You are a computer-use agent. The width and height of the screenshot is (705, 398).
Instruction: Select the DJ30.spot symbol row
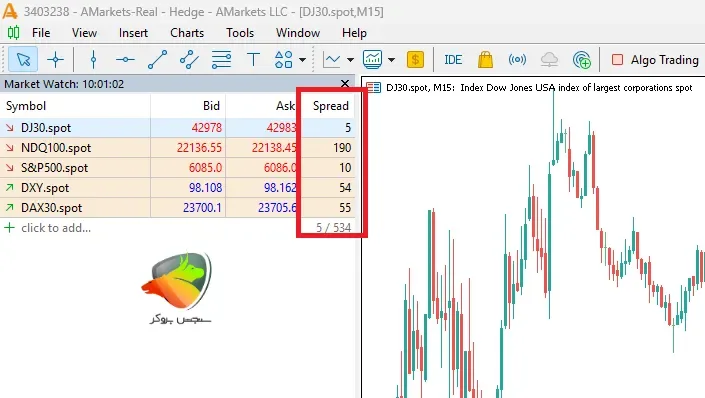[x=178, y=128]
